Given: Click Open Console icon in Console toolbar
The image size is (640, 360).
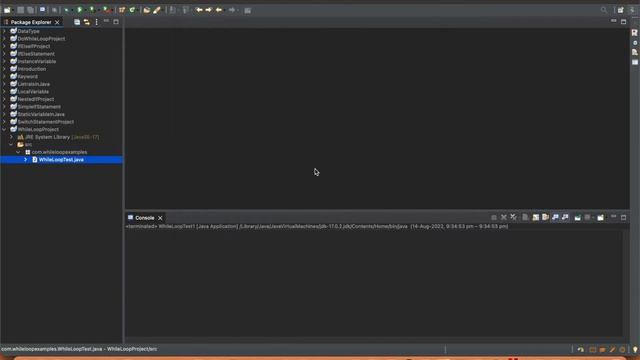Looking at the screenshot, I should 600,218.
